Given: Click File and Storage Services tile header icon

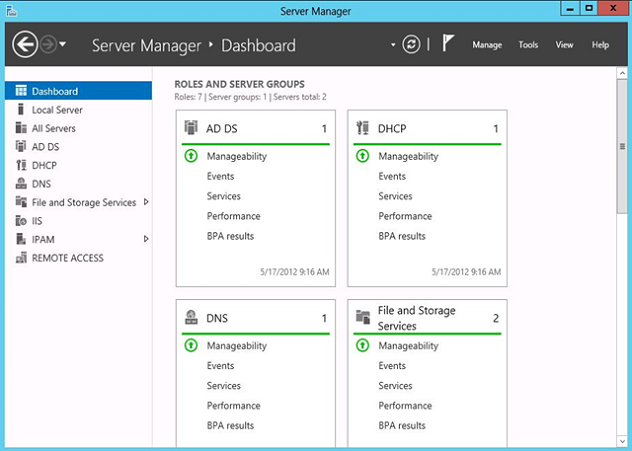Looking at the screenshot, I should tap(363, 317).
